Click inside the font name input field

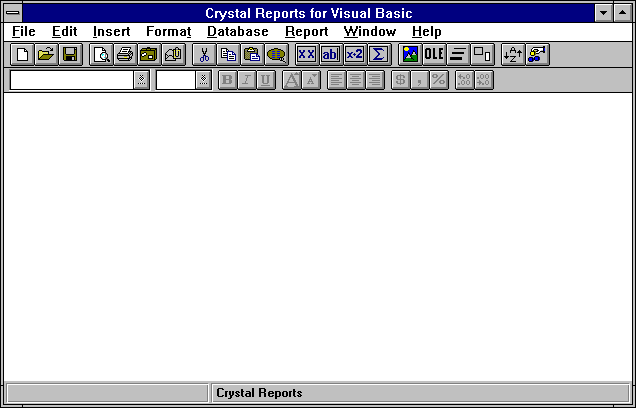point(71,81)
